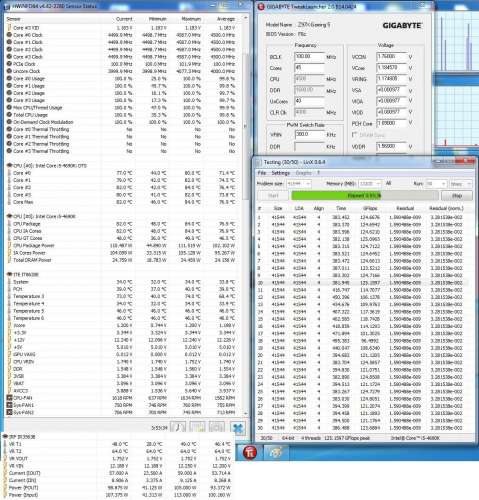Open the Settings menu in LinX
479x500 pixels.
point(280,173)
